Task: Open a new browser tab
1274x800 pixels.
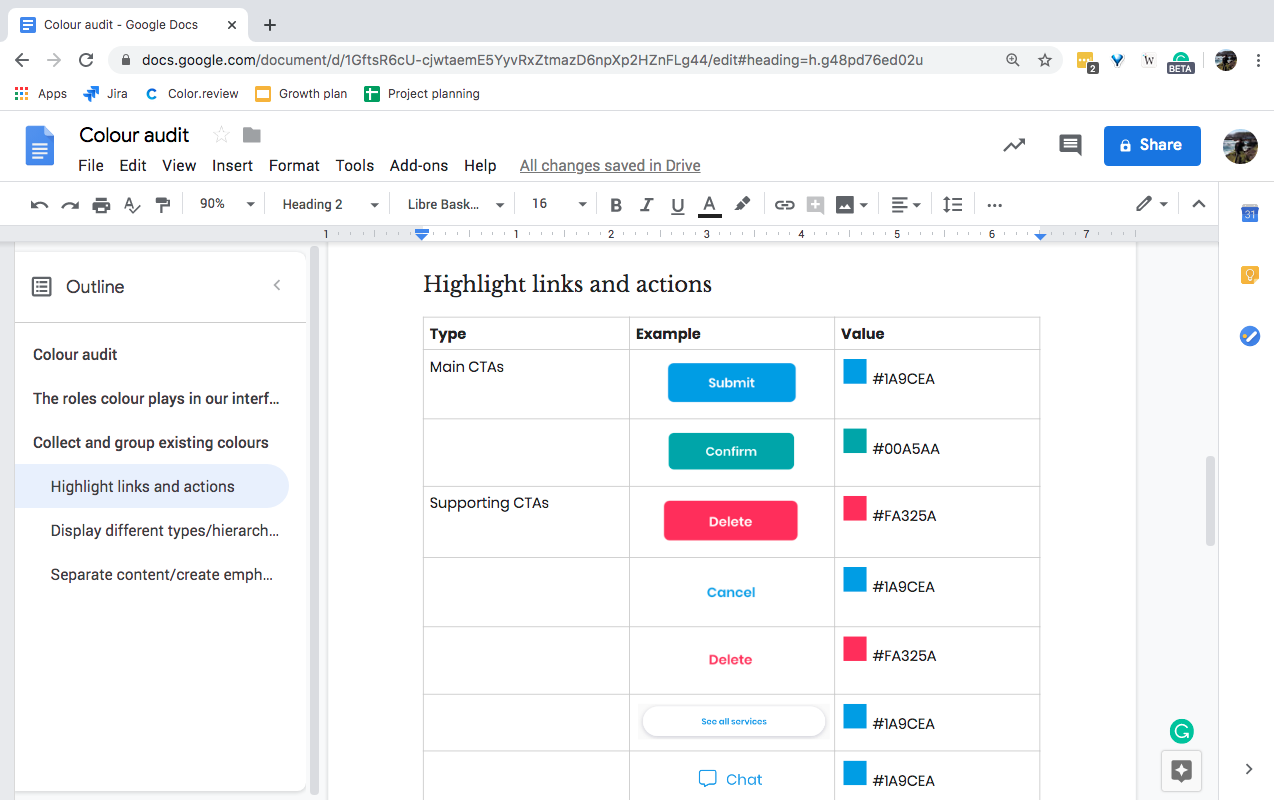Action: [x=269, y=25]
